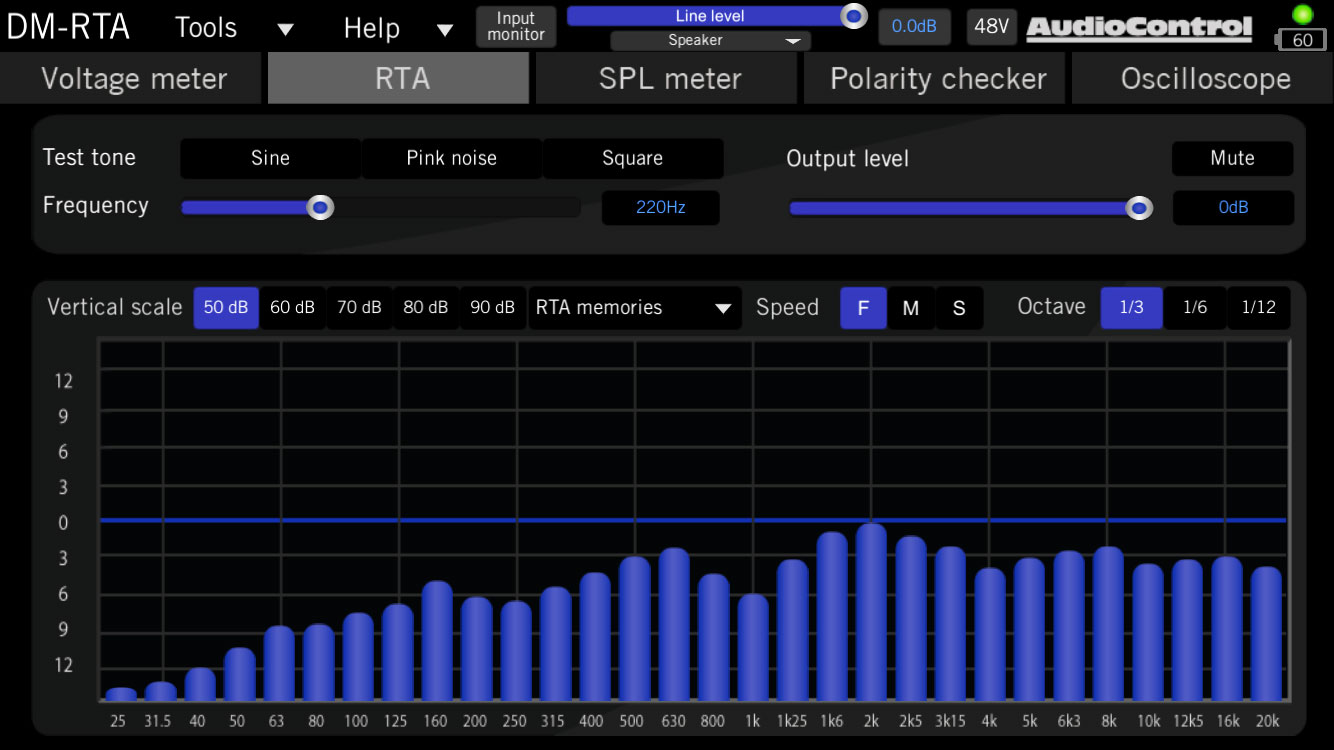This screenshot has width=1334, height=750.
Task: Click the 20k frequency bar
Action: click(1266, 634)
